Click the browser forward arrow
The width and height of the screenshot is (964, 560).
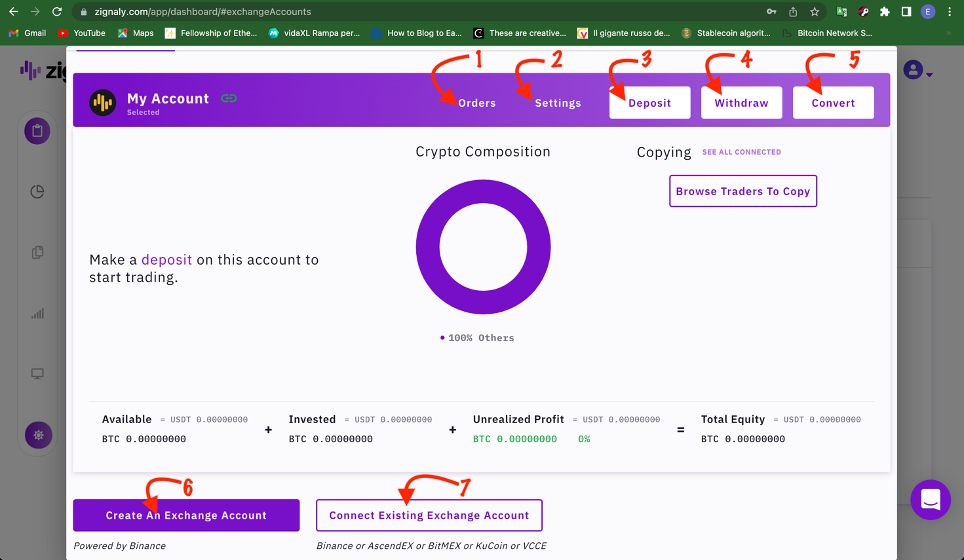click(x=35, y=11)
